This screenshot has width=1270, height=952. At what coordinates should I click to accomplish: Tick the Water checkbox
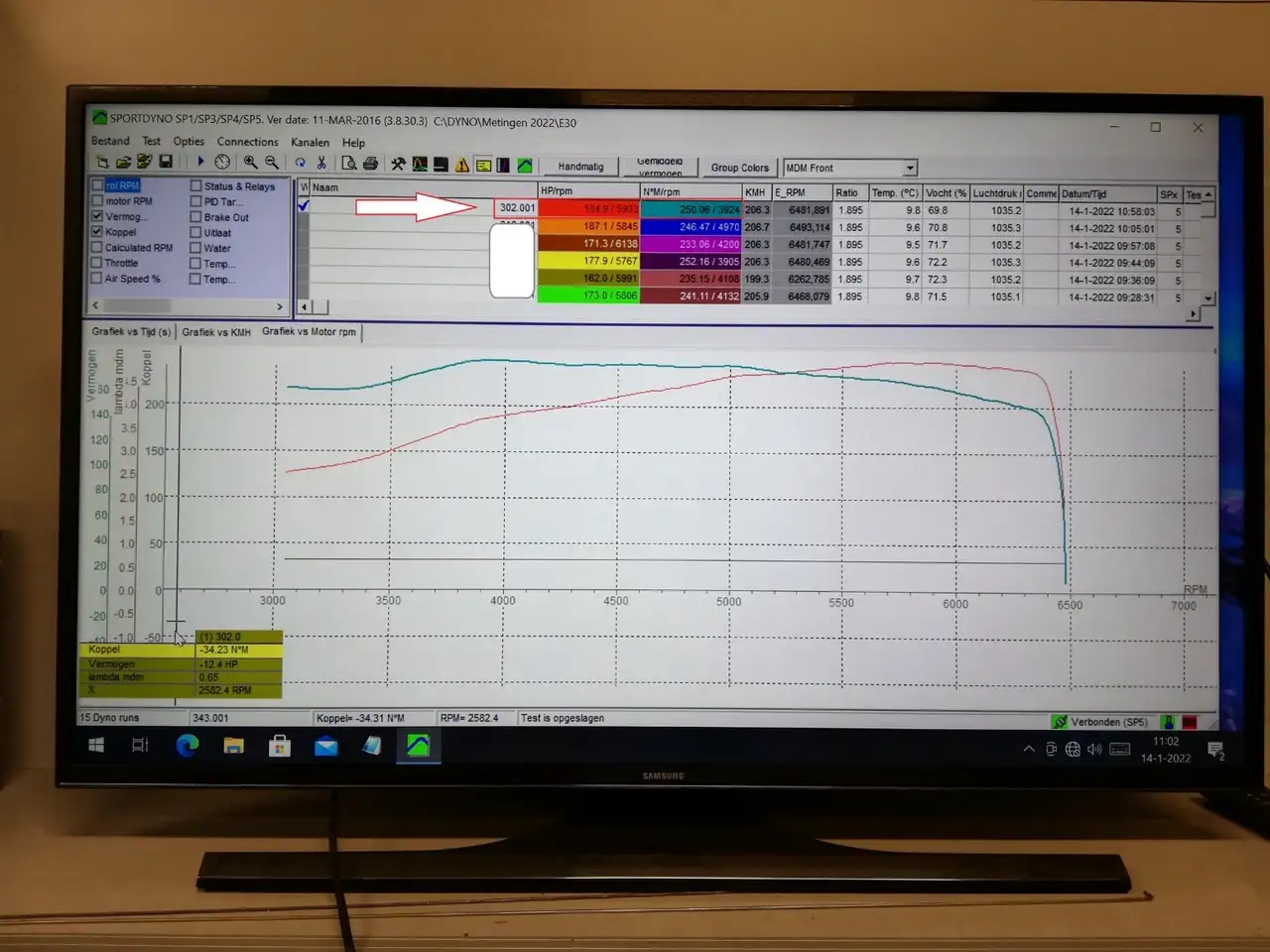(195, 248)
